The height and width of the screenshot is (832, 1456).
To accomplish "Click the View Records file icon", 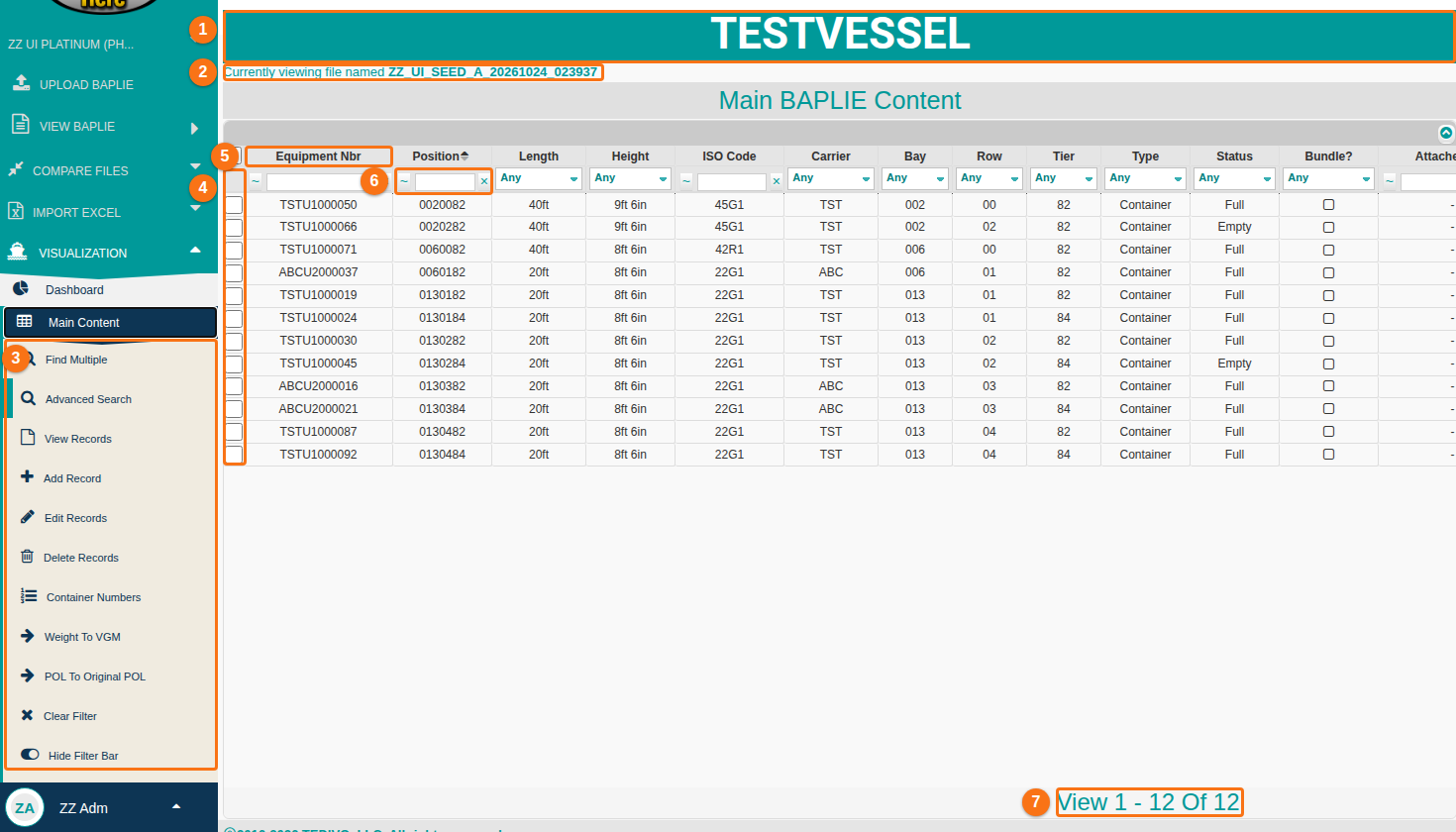I will (28, 438).
